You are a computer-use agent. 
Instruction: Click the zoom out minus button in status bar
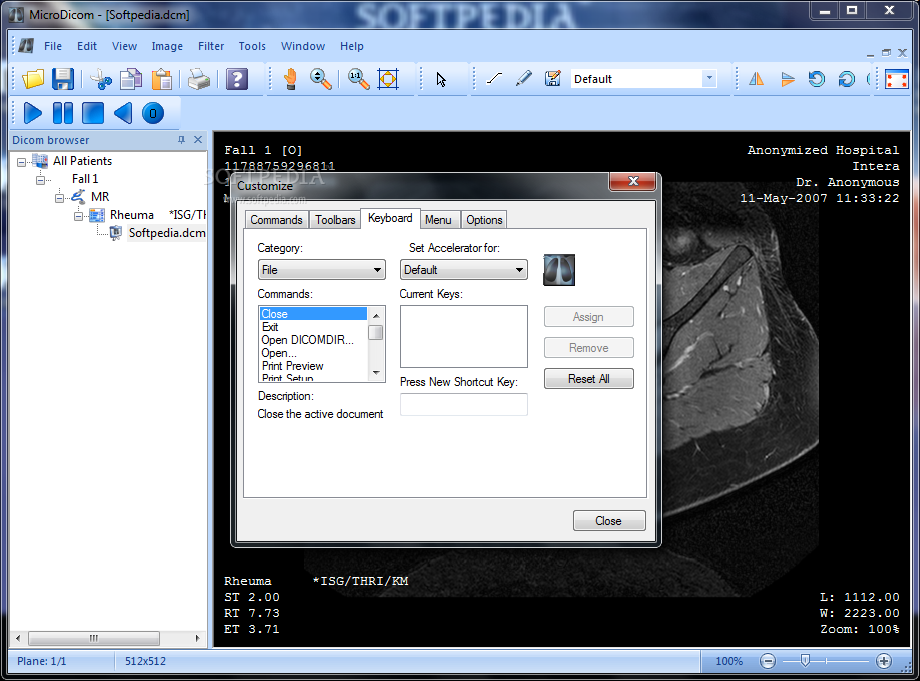pos(767,661)
